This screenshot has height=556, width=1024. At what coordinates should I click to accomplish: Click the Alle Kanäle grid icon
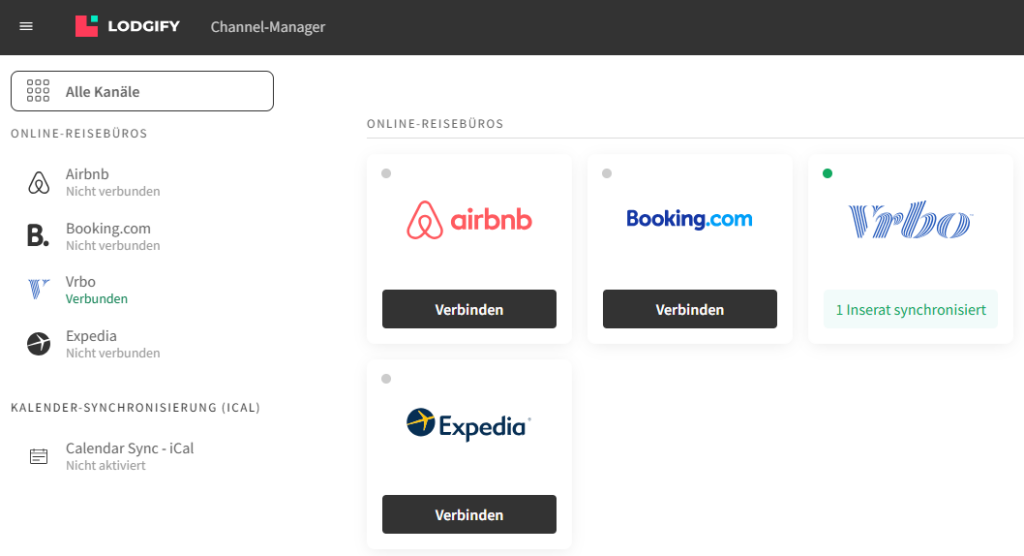(38, 91)
